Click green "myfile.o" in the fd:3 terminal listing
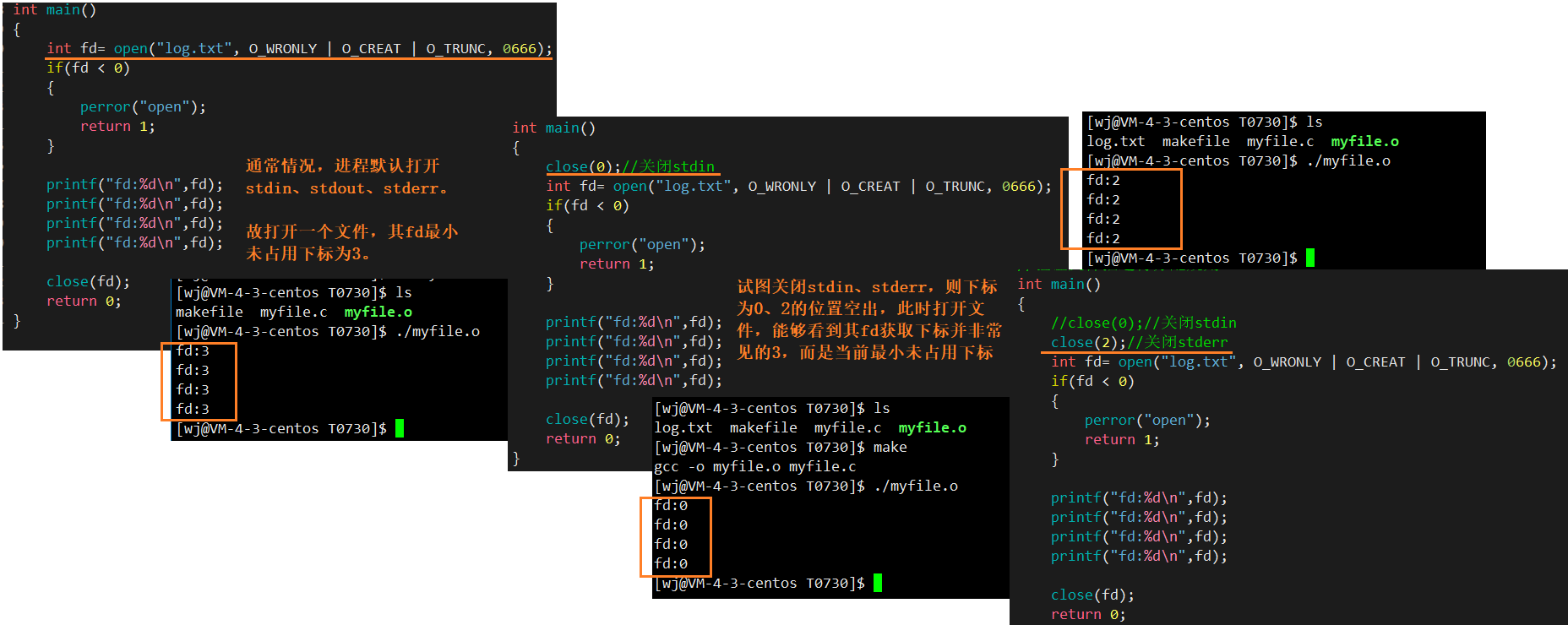 point(378,312)
